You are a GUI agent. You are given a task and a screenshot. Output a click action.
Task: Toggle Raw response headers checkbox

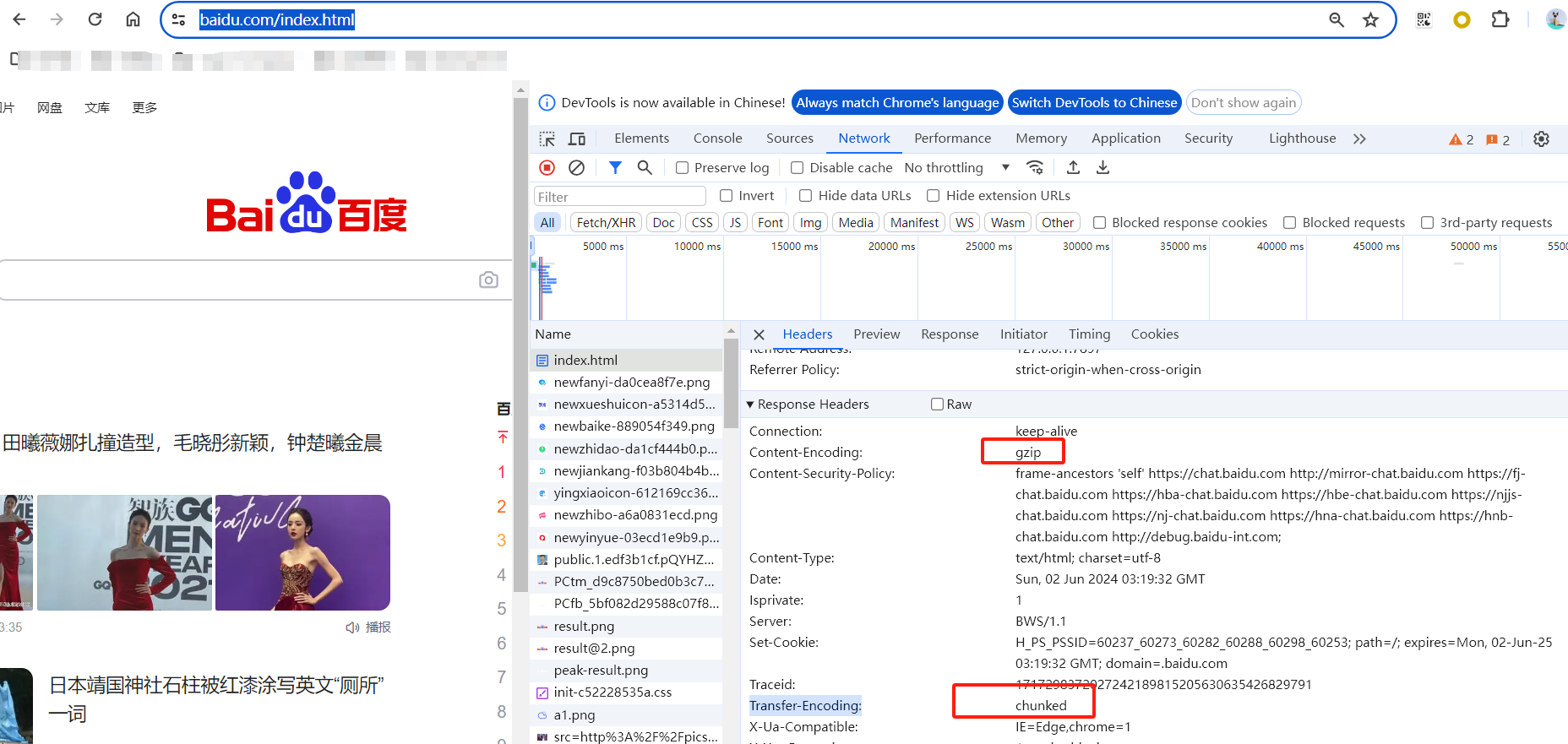[x=937, y=405]
